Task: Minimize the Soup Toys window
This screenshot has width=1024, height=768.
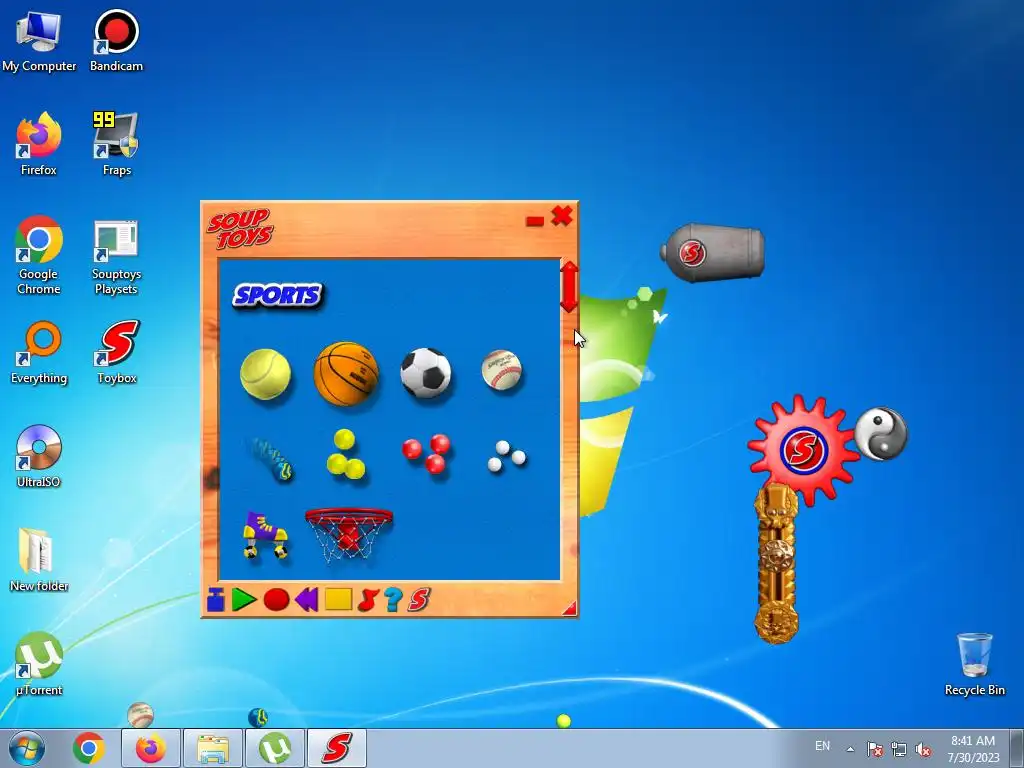Action: coord(535,221)
